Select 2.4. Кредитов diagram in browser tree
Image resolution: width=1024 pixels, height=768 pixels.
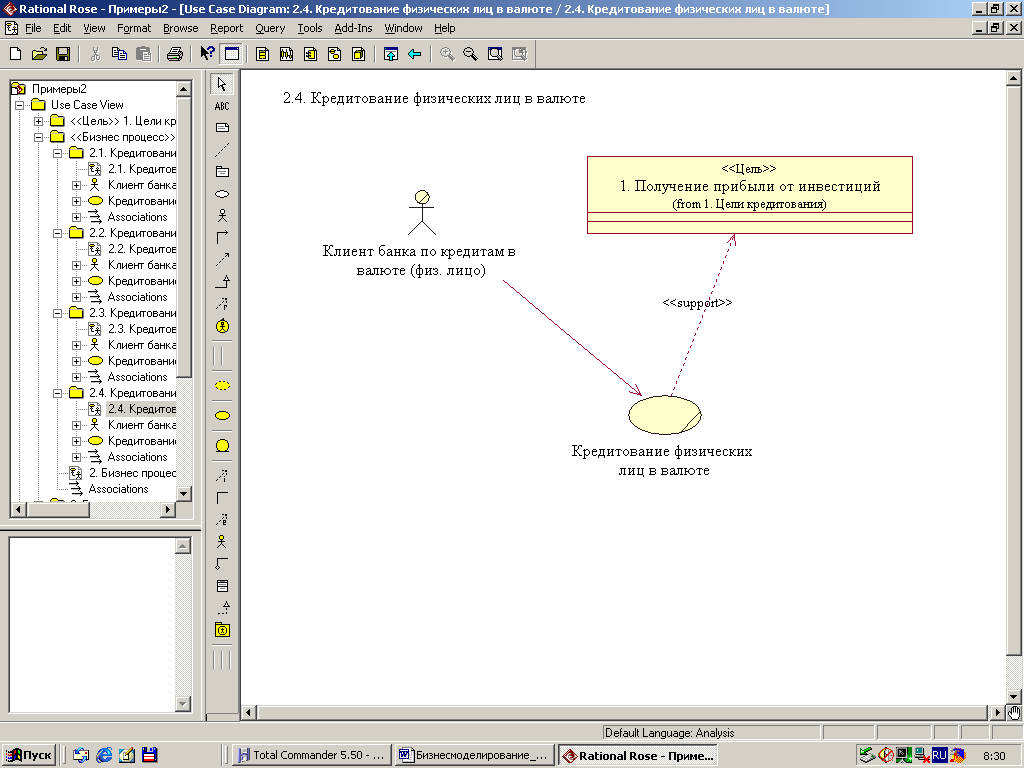(142, 409)
